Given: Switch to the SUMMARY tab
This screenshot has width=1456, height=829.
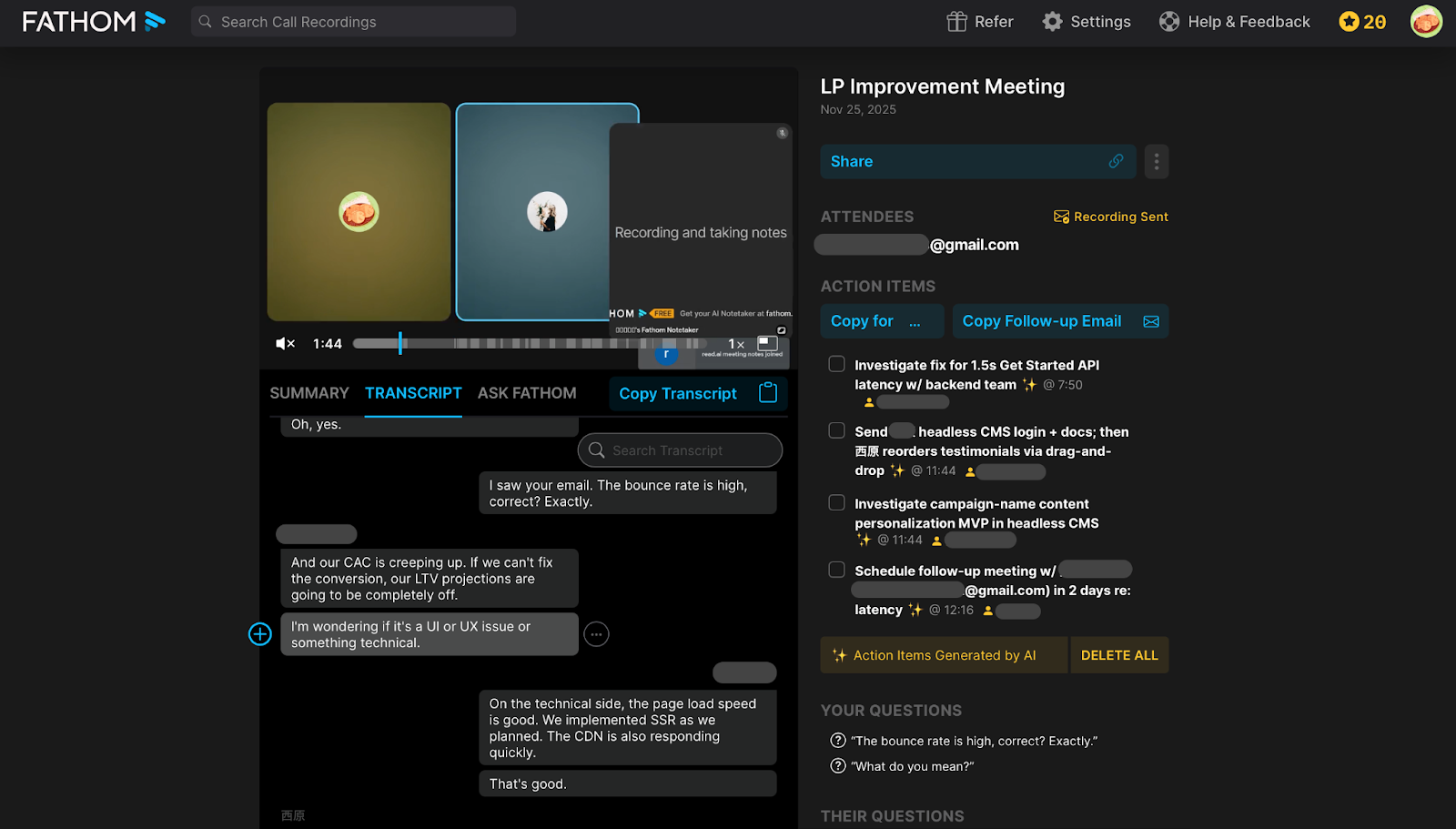Looking at the screenshot, I should pos(309,393).
